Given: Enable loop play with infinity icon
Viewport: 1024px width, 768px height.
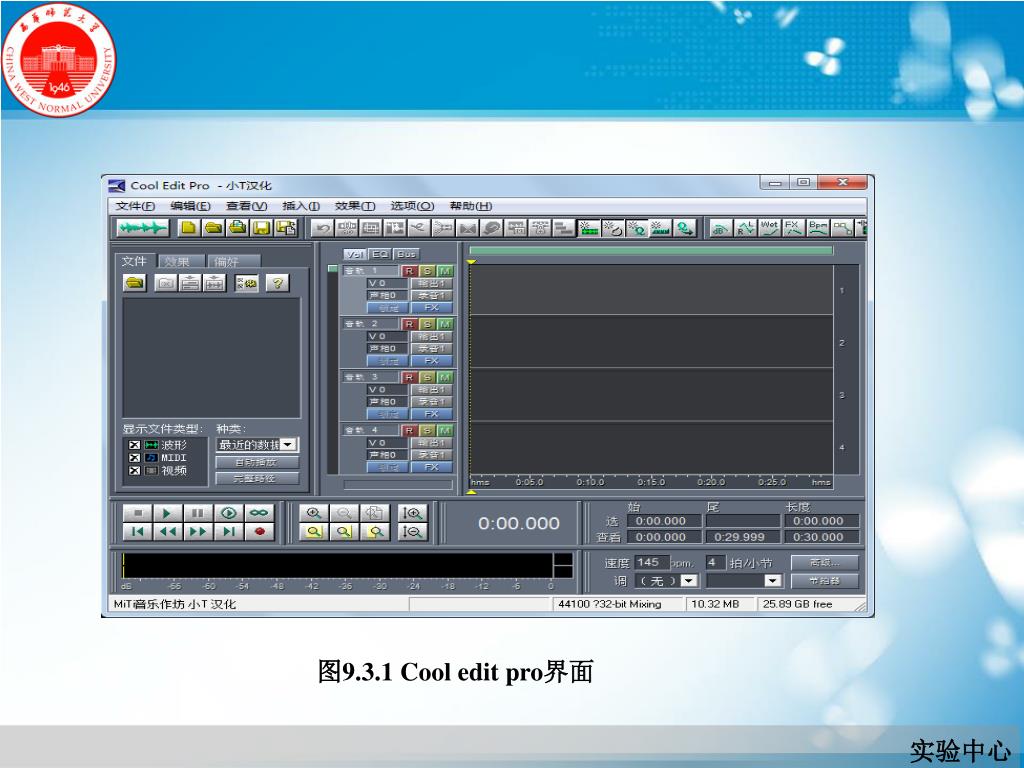Looking at the screenshot, I should [x=259, y=513].
